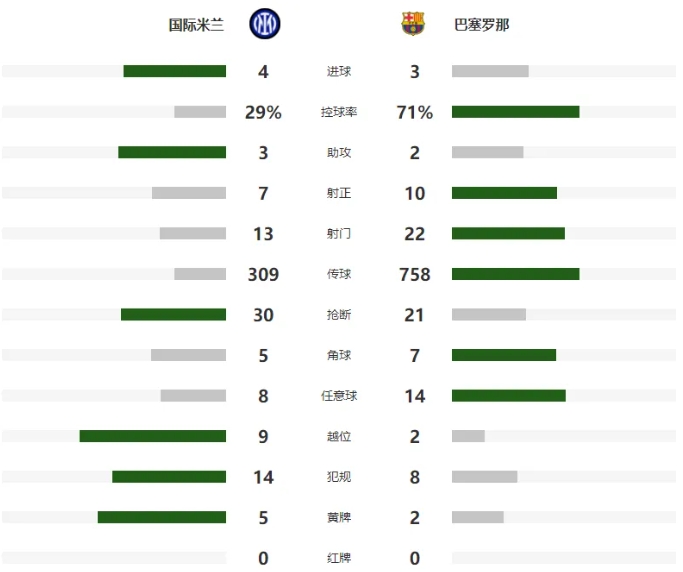This screenshot has height=572, width=683.
Task: Click the 助攻 row label
Action: (339, 152)
